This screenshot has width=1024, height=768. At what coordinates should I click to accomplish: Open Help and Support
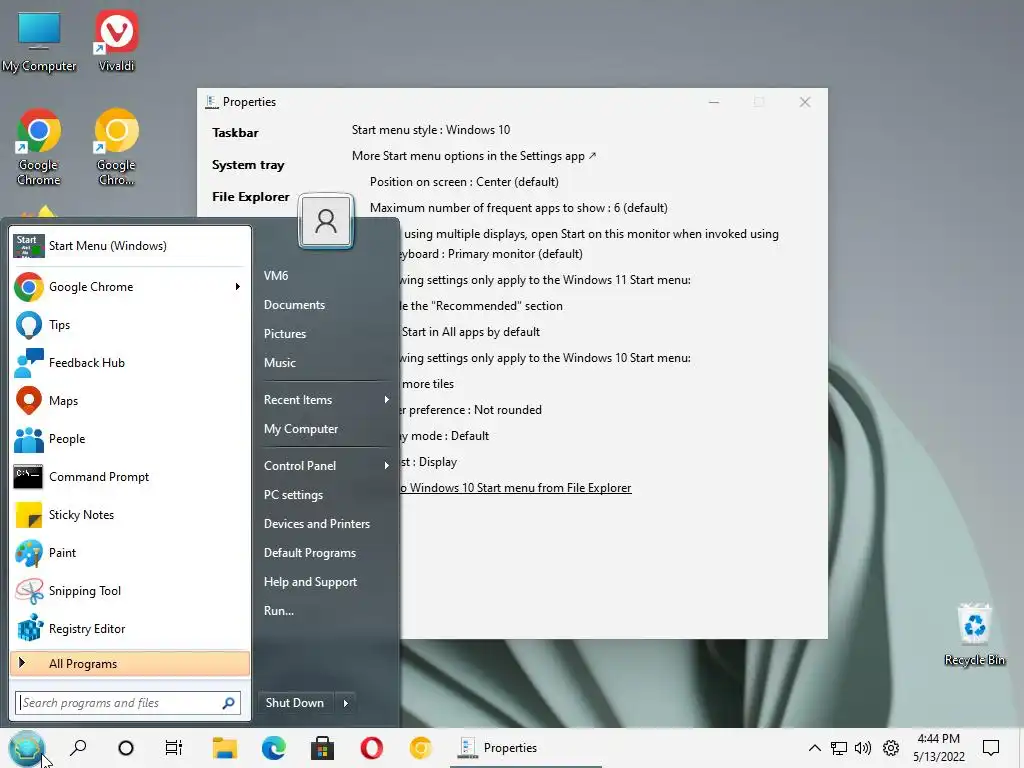point(310,582)
